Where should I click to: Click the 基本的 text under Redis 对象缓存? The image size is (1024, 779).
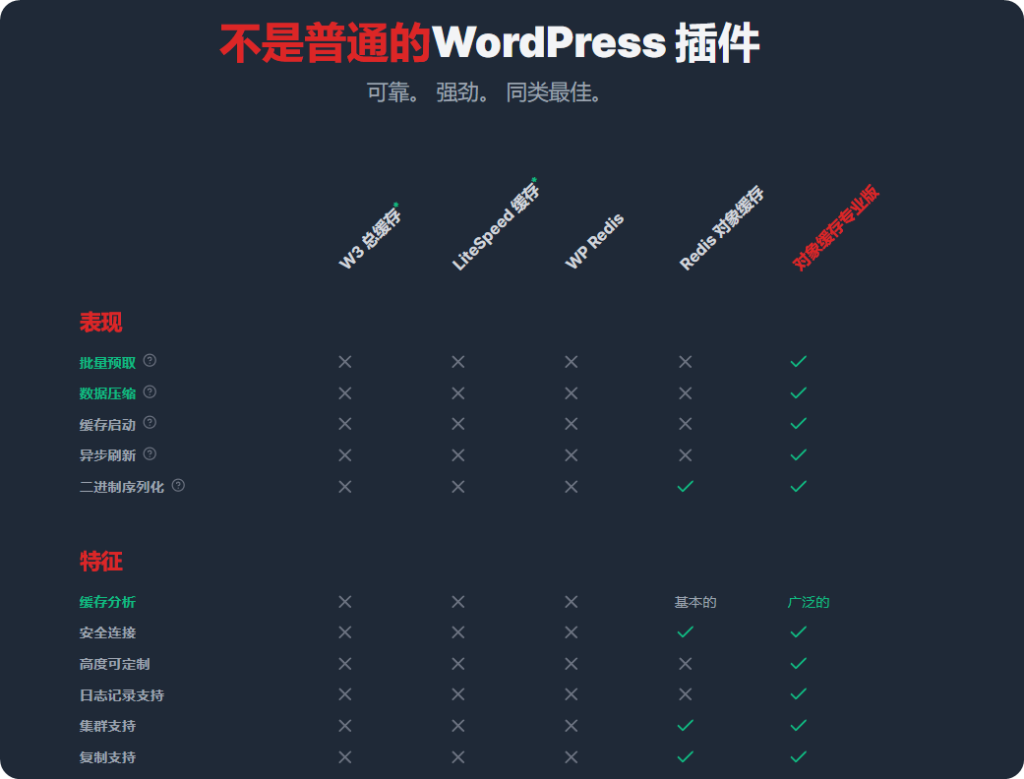(695, 602)
